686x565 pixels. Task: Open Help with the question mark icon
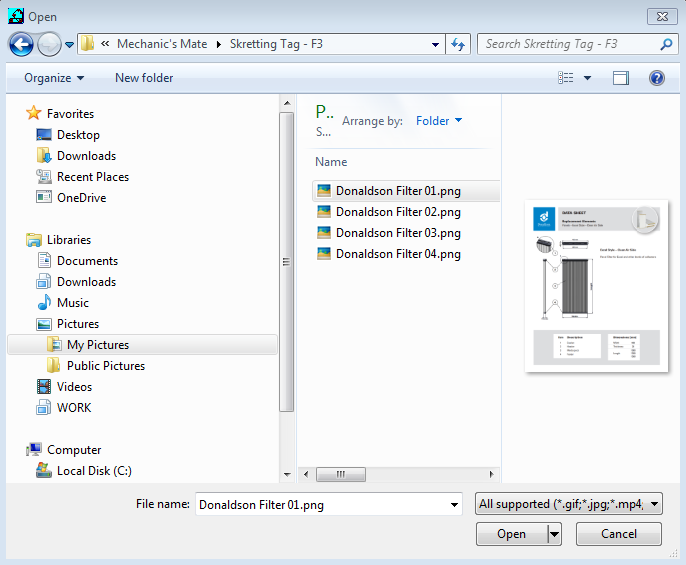tap(657, 78)
